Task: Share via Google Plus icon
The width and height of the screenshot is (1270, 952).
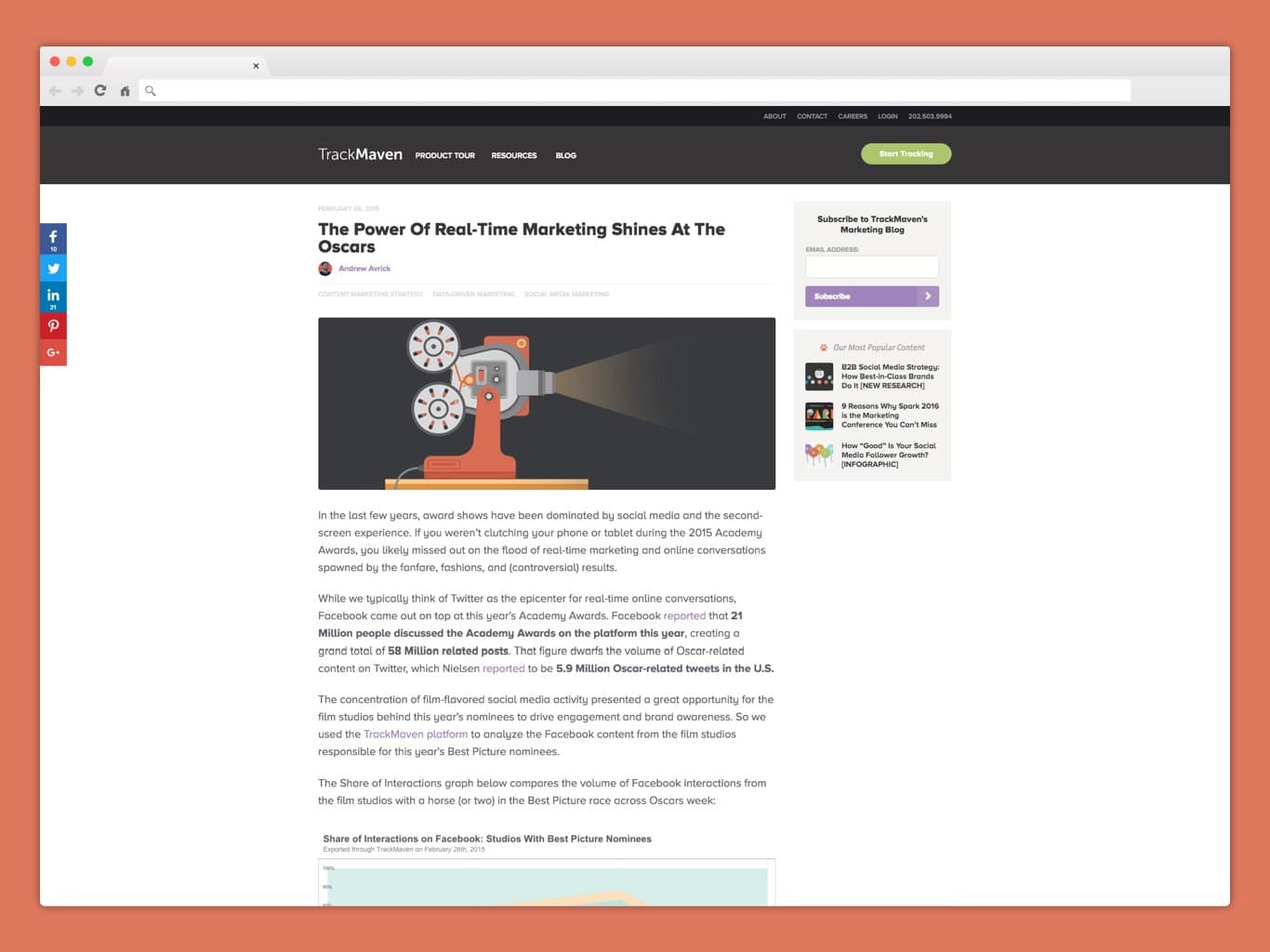Action: (x=53, y=352)
